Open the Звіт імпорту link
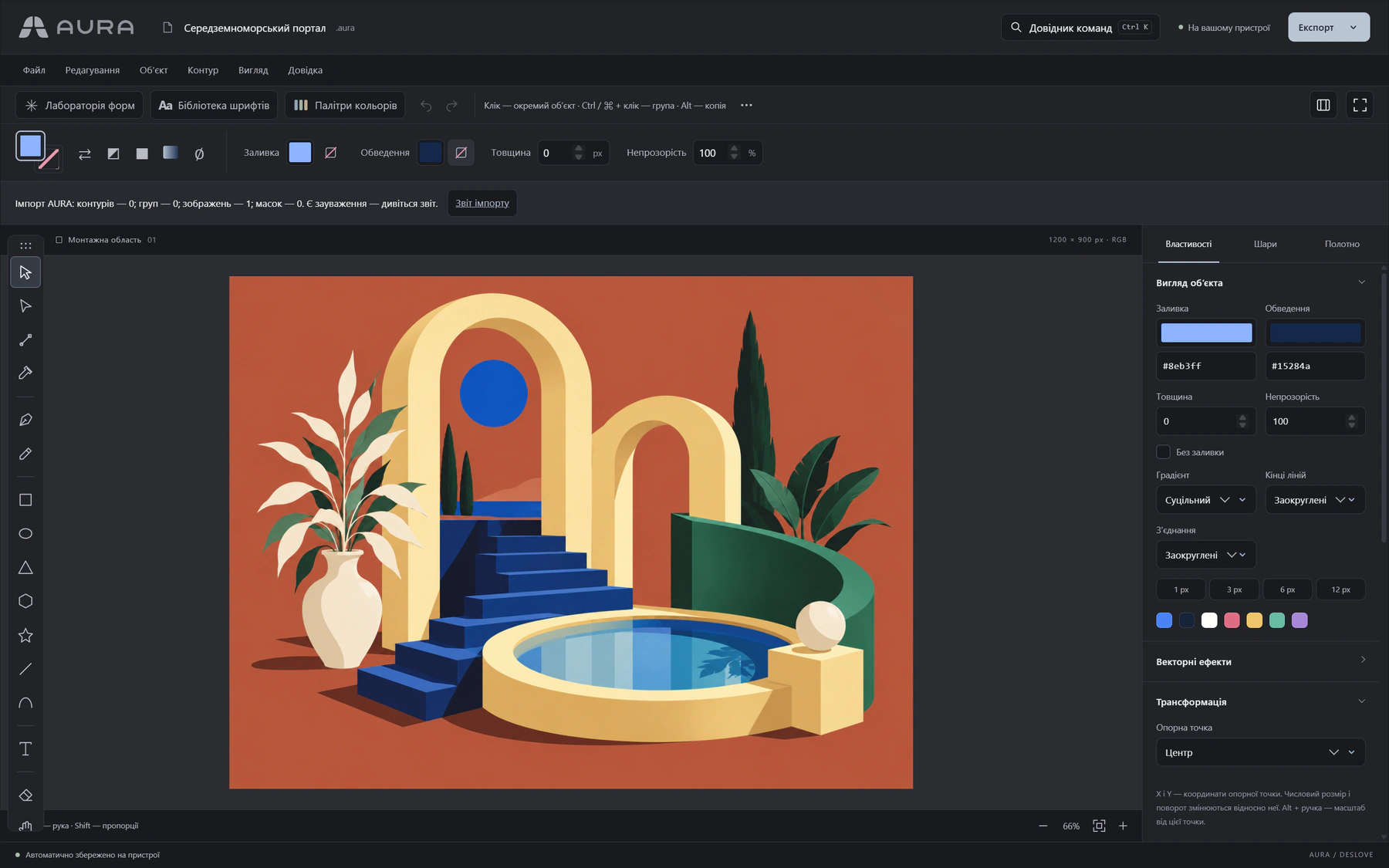Viewport: 1389px width, 868px height. tap(482, 203)
